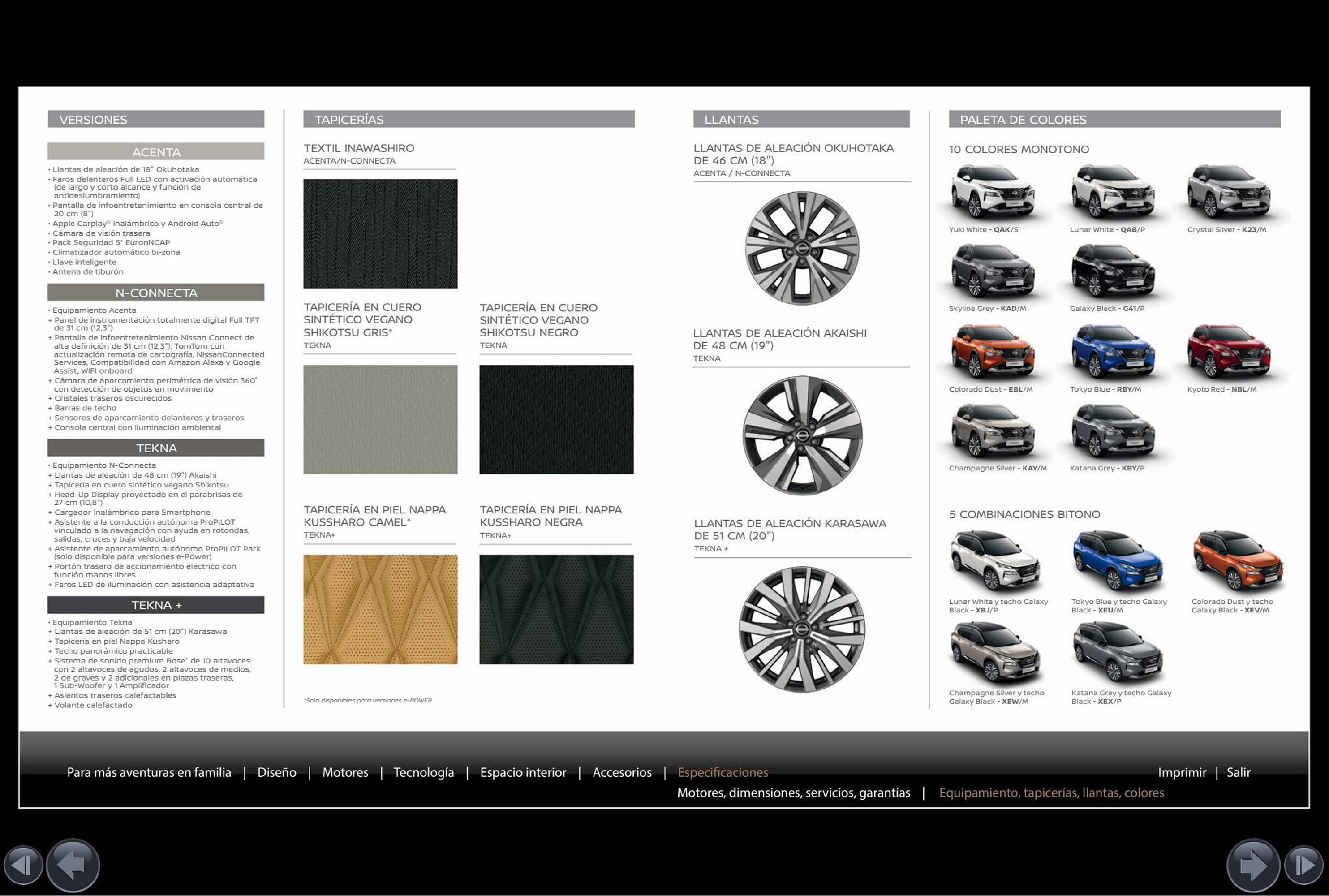Advance to the next page arrow
Viewport: 1329px width, 896px height.
(1253, 865)
